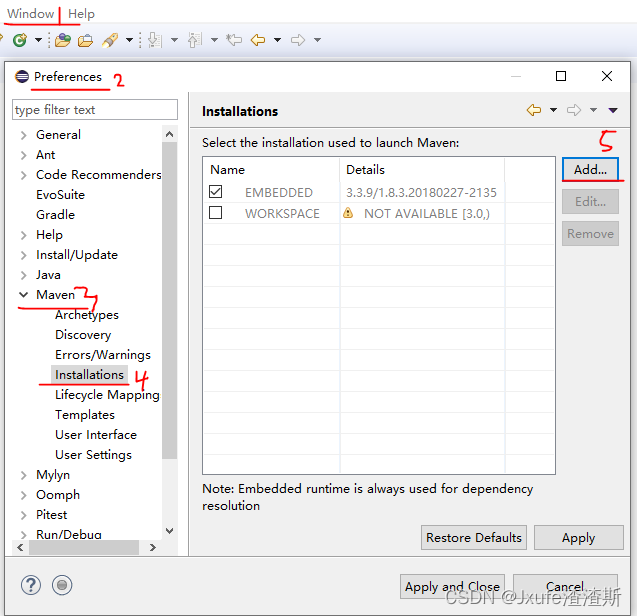Select Archetypes under Maven

pyautogui.click(x=87, y=315)
